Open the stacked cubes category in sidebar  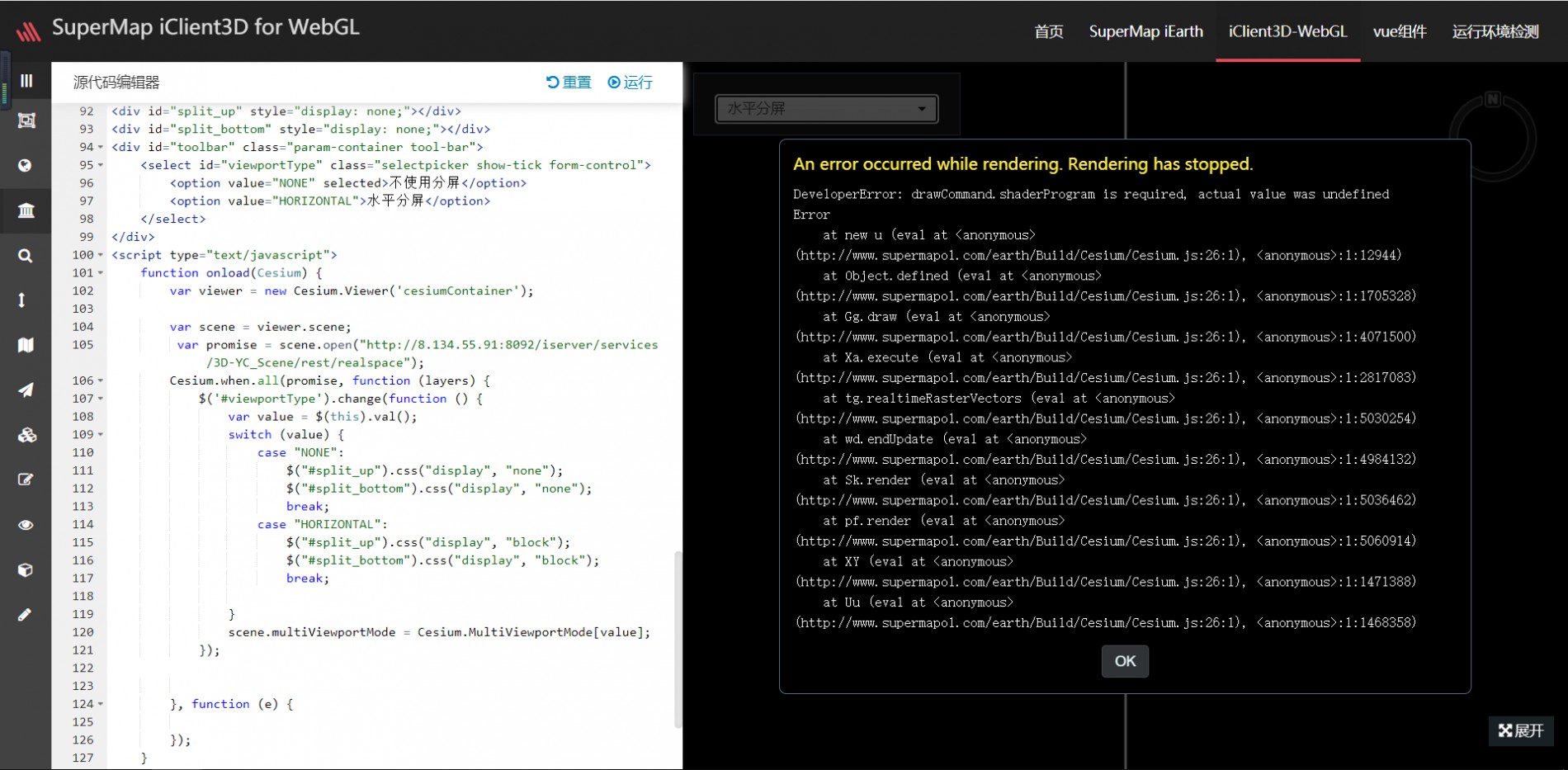coord(27,435)
